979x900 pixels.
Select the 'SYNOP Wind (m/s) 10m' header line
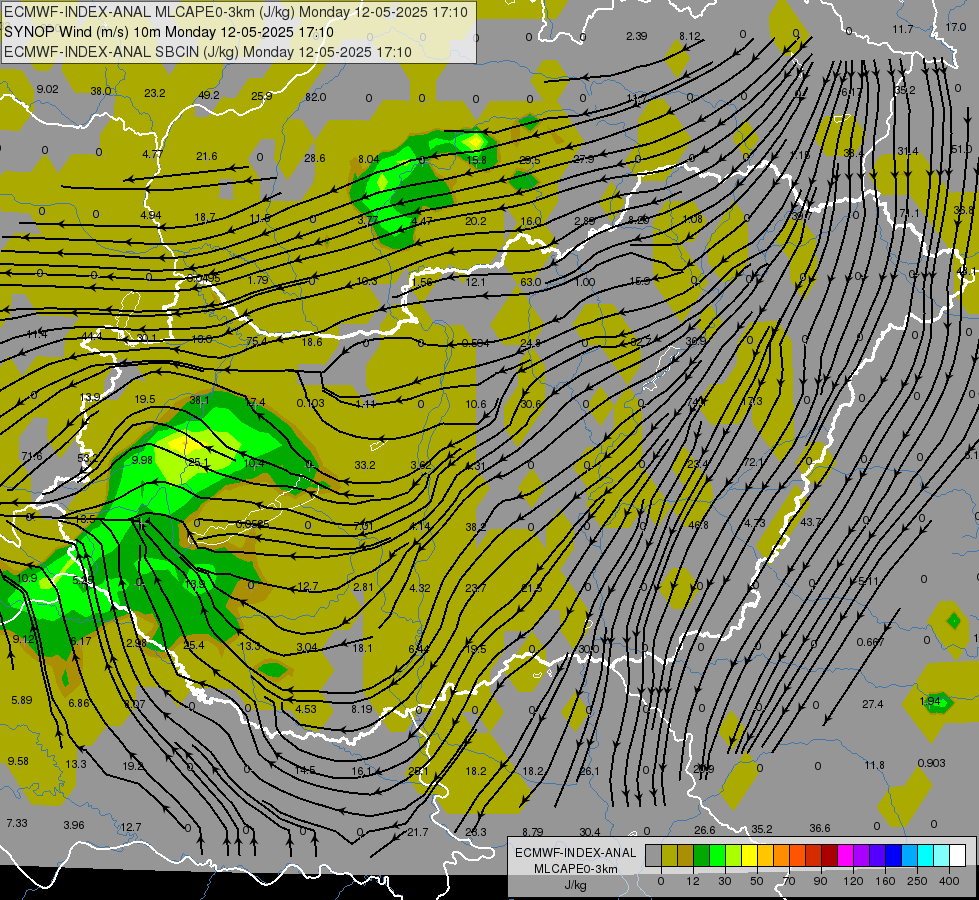(169, 32)
